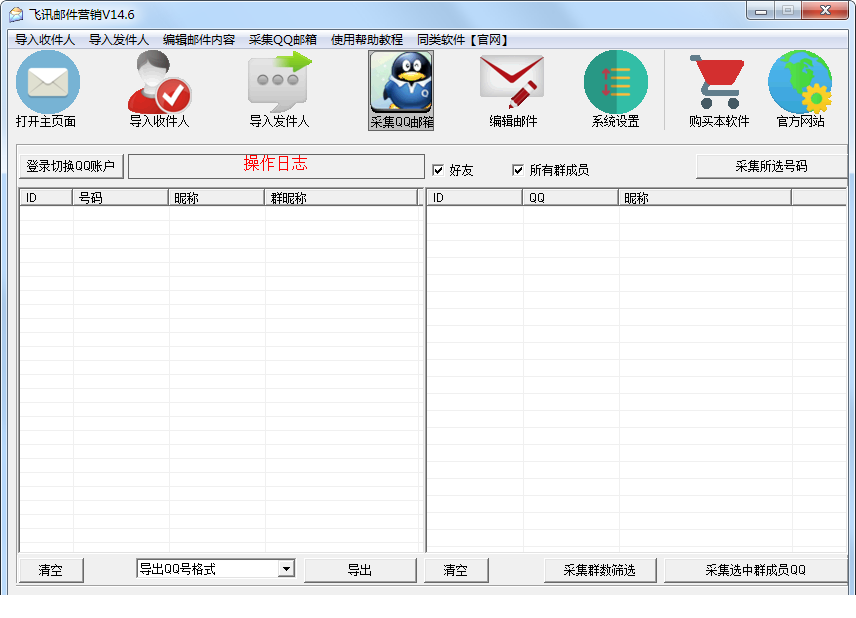Open the 导入发件人 menu
The width and height of the screenshot is (856, 618).
coord(118,40)
